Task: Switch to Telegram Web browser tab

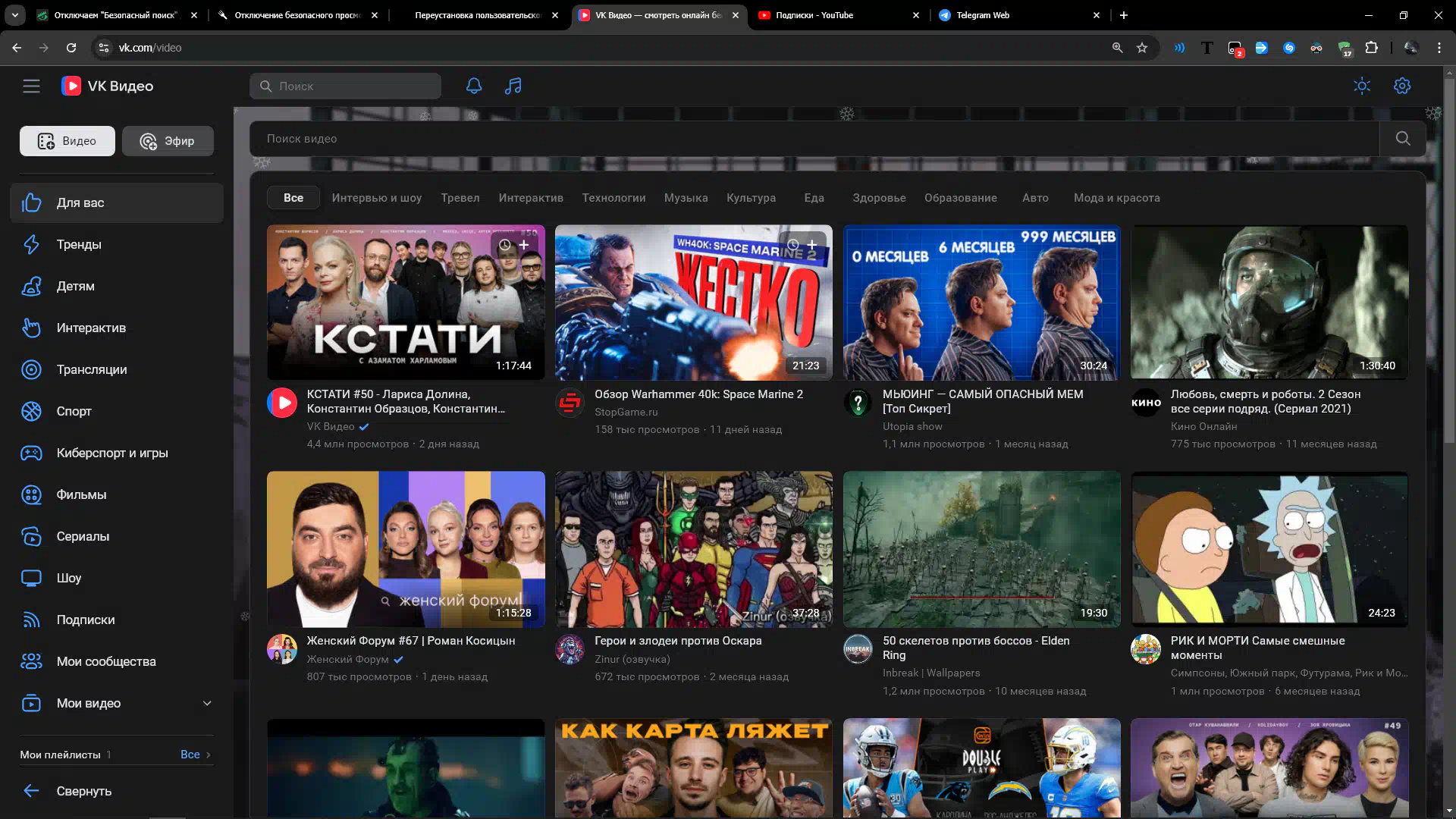Action: 1018,15
